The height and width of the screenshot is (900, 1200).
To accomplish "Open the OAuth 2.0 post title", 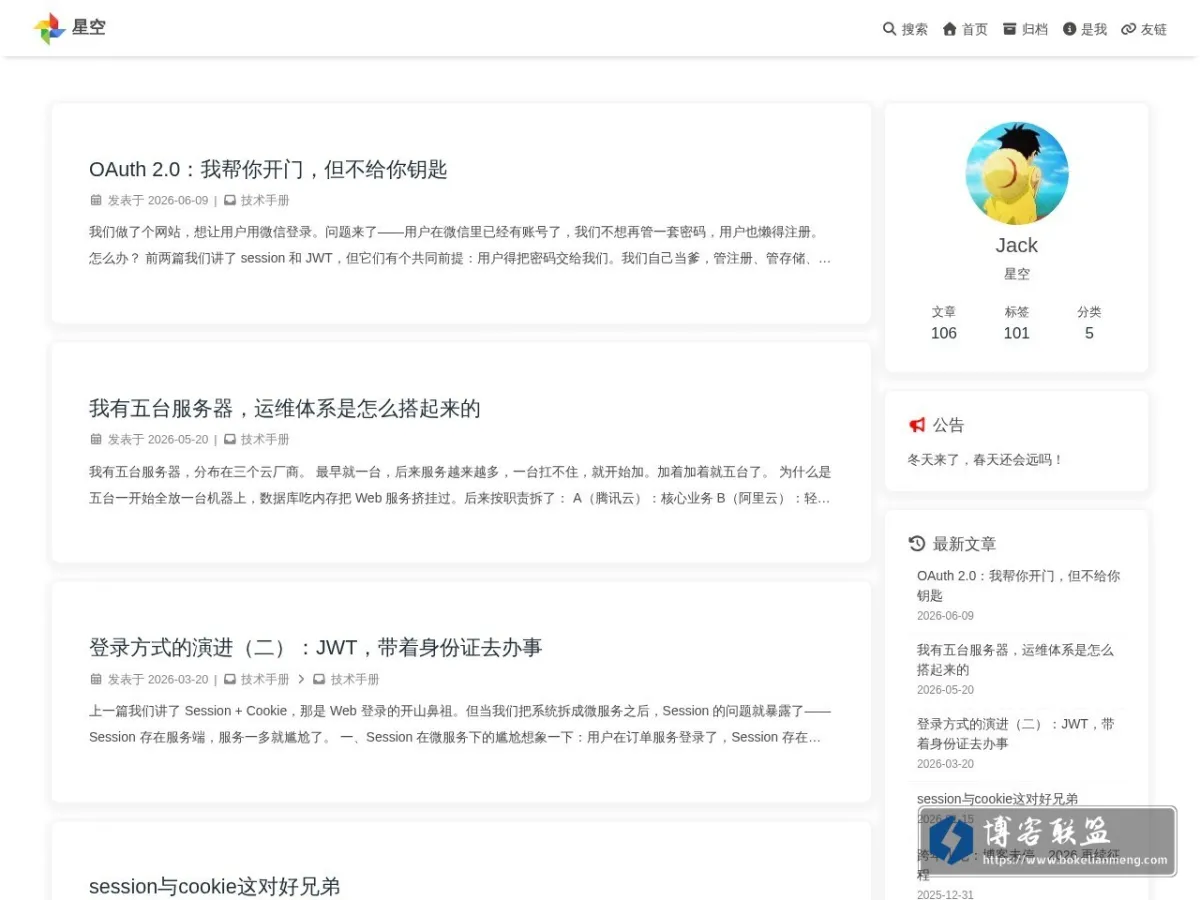I will tap(268, 169).
